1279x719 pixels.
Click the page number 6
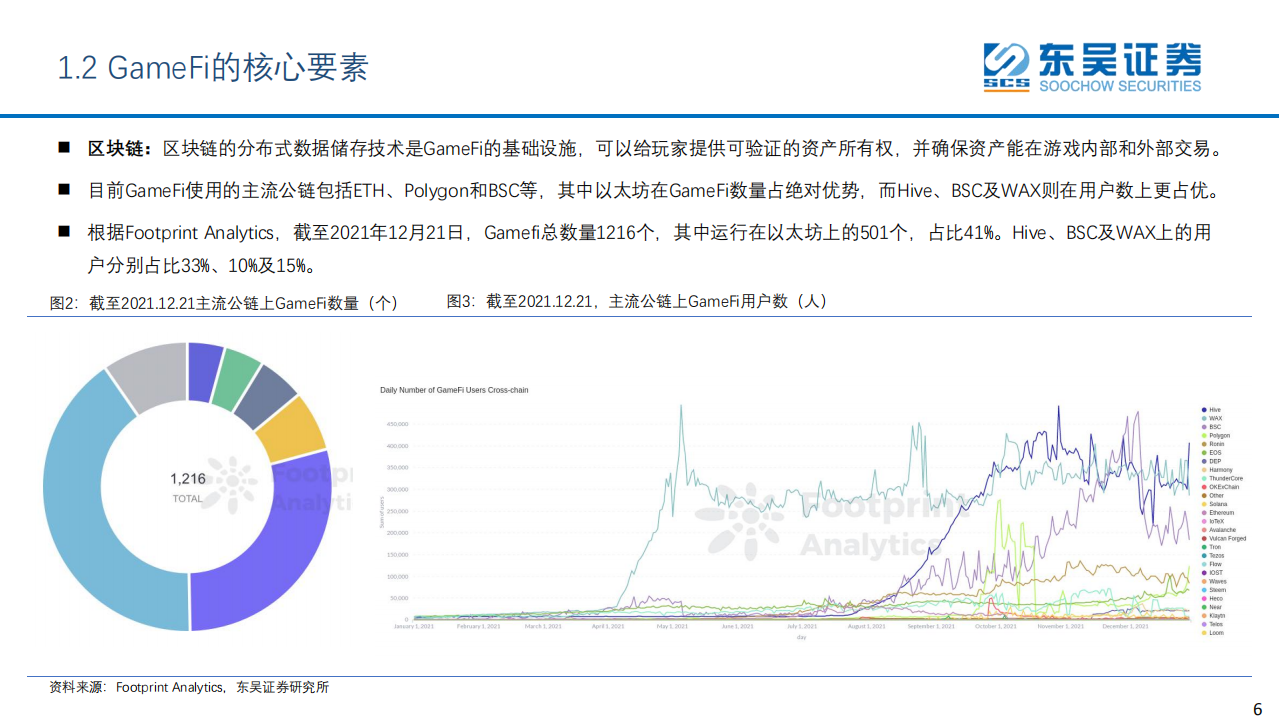tap(1258, 708)
